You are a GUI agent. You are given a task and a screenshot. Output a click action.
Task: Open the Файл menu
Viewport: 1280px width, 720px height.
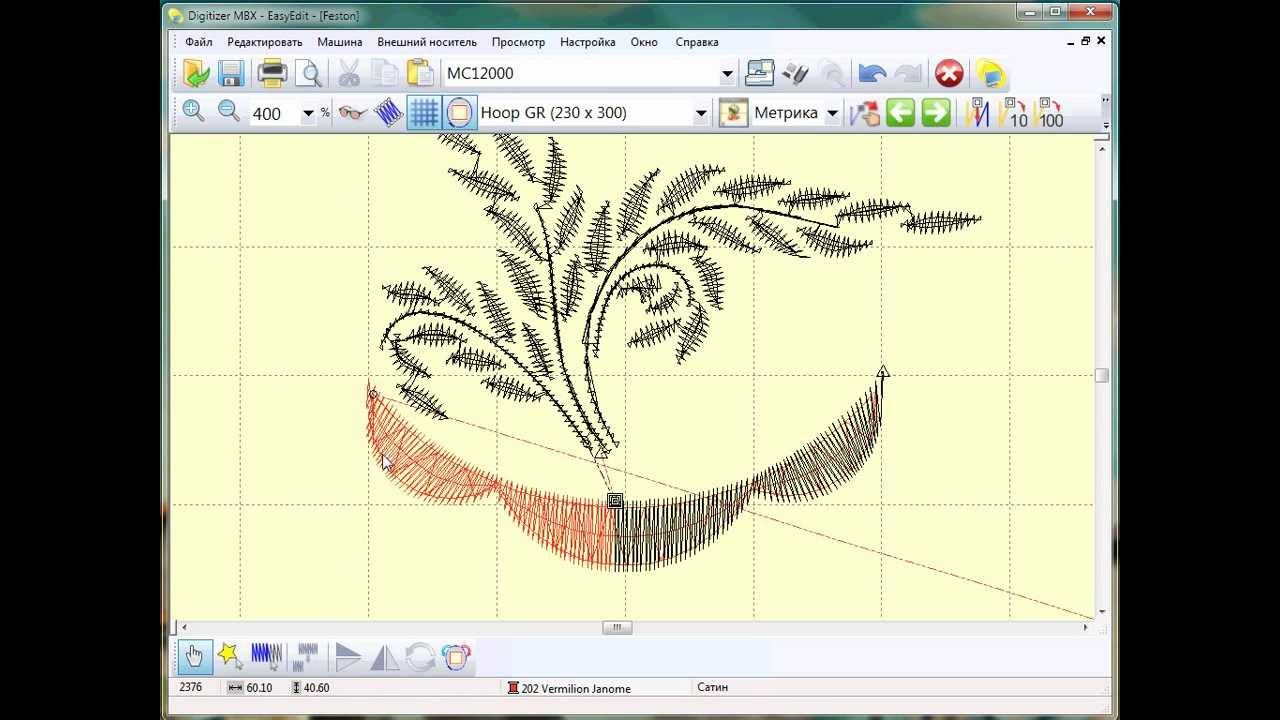(x=198, y=42)
